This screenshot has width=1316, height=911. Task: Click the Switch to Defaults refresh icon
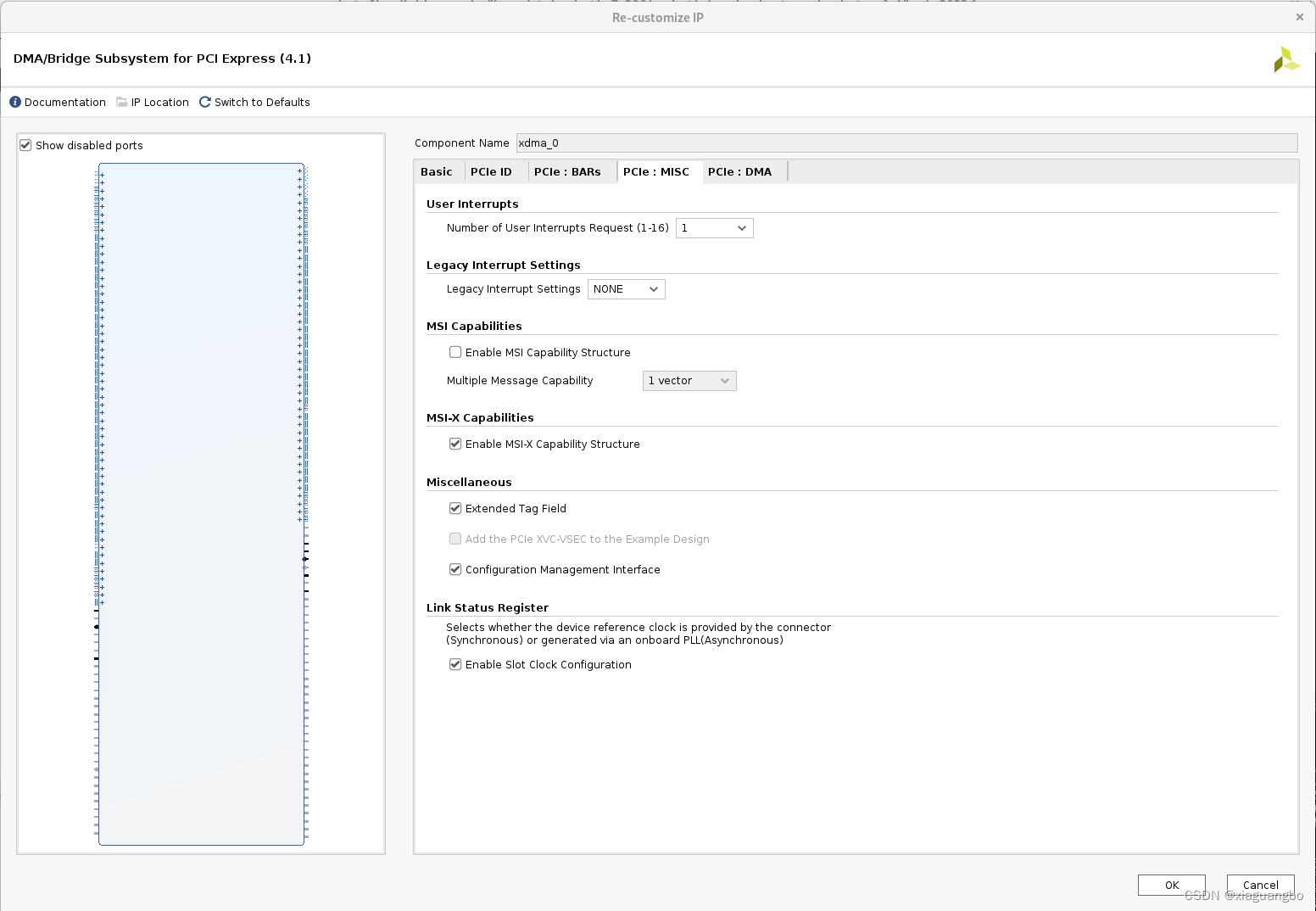(205, 102)
